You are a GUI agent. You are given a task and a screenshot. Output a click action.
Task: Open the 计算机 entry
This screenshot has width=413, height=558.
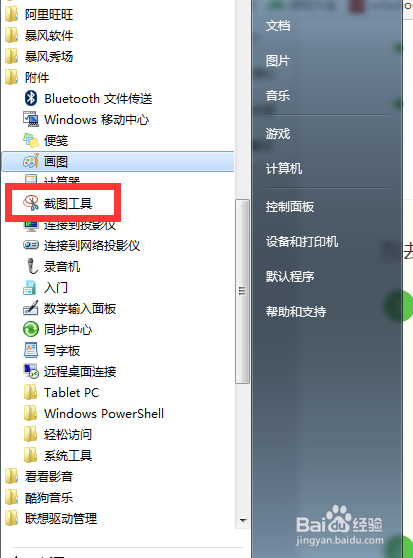[x=284, y=168]
